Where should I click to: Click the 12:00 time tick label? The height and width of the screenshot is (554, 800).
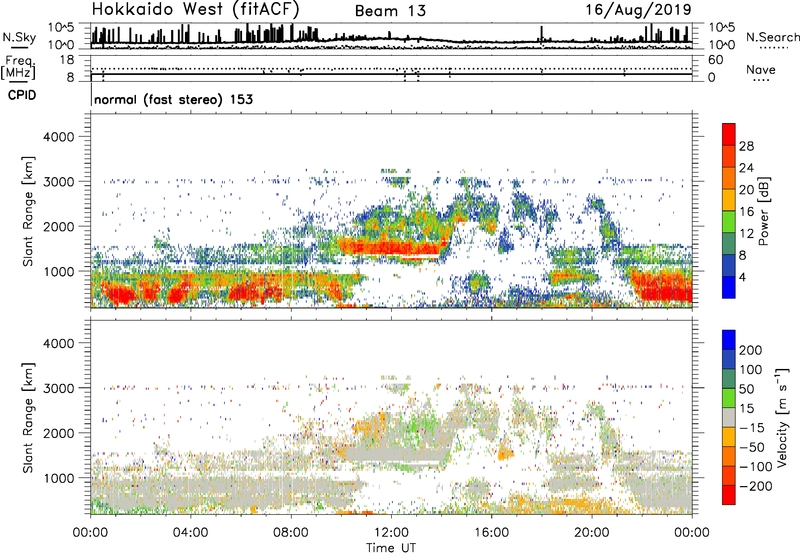(x=391, y=533)
